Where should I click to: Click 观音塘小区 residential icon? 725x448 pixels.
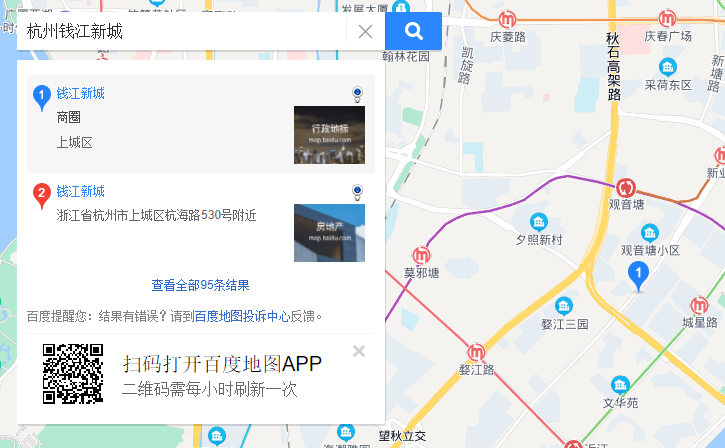pyautogui.click(x=650, y=233)
